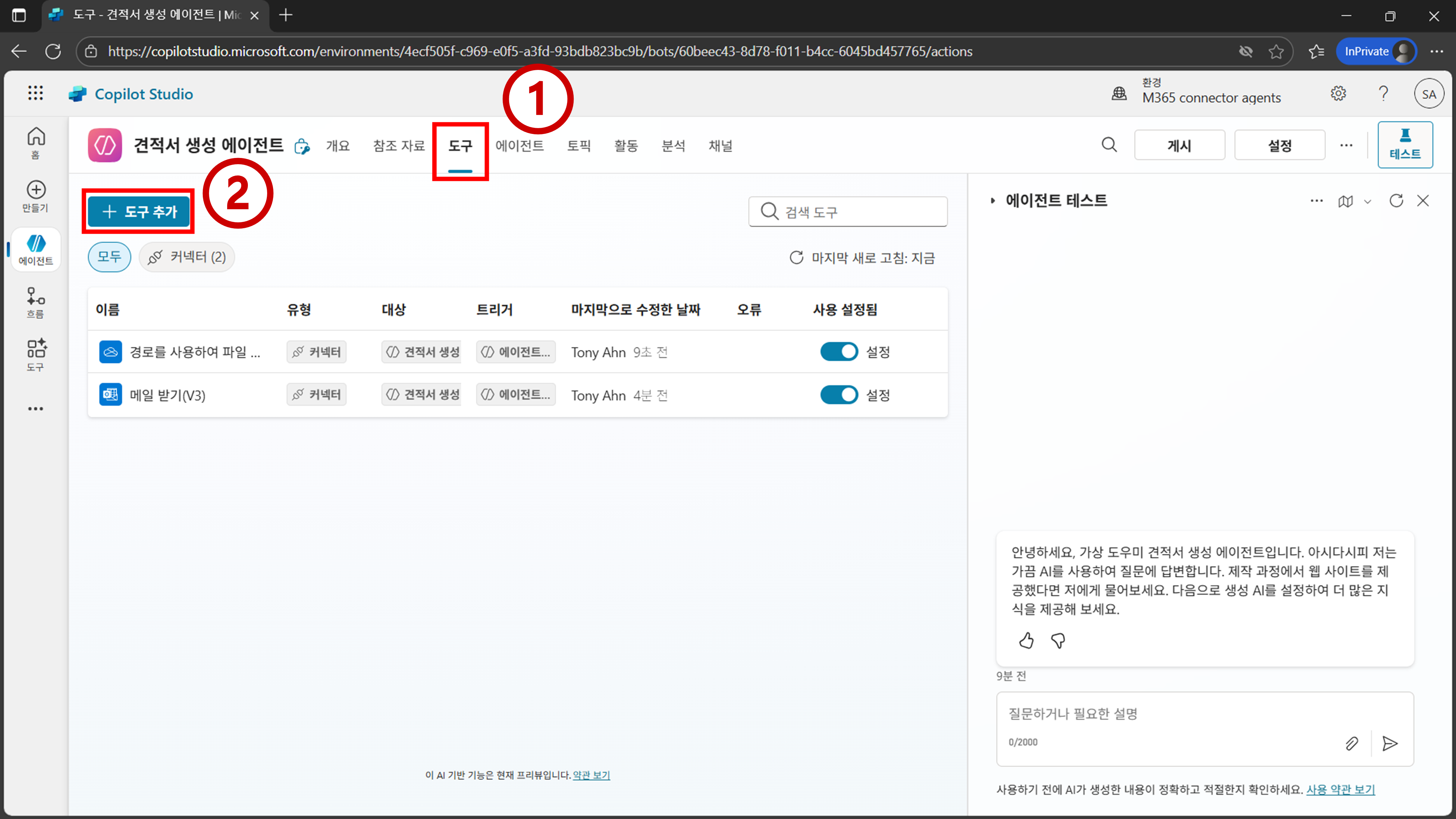Open the map icon chevron dropdown

coord(1367,201)
